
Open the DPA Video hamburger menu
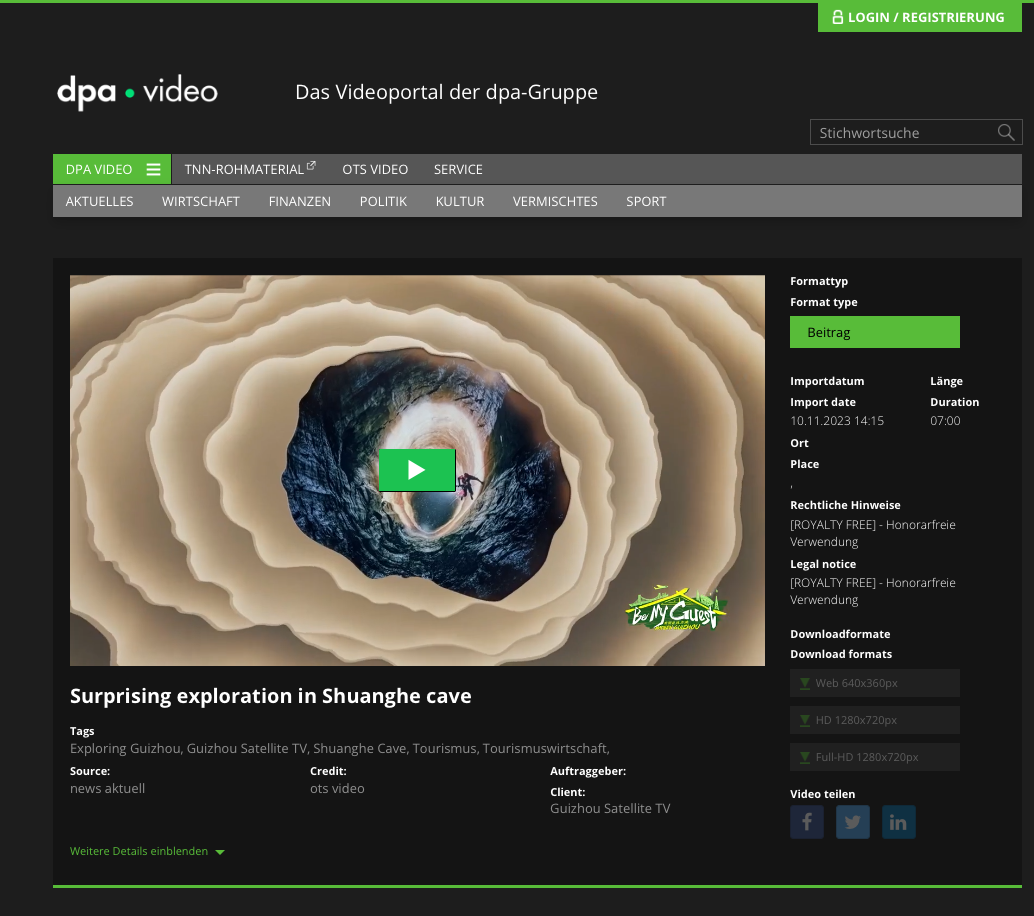click(153, 169)
